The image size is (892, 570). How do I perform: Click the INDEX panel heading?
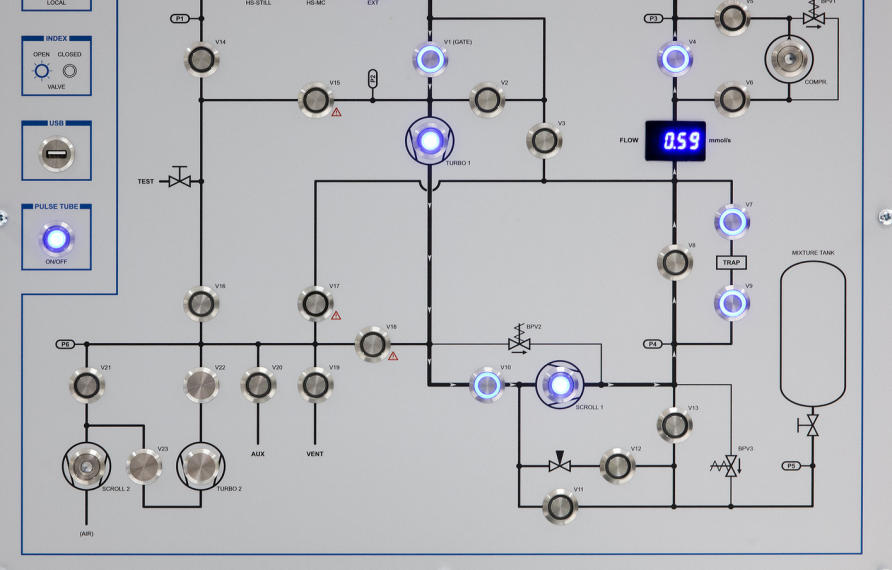56,38
